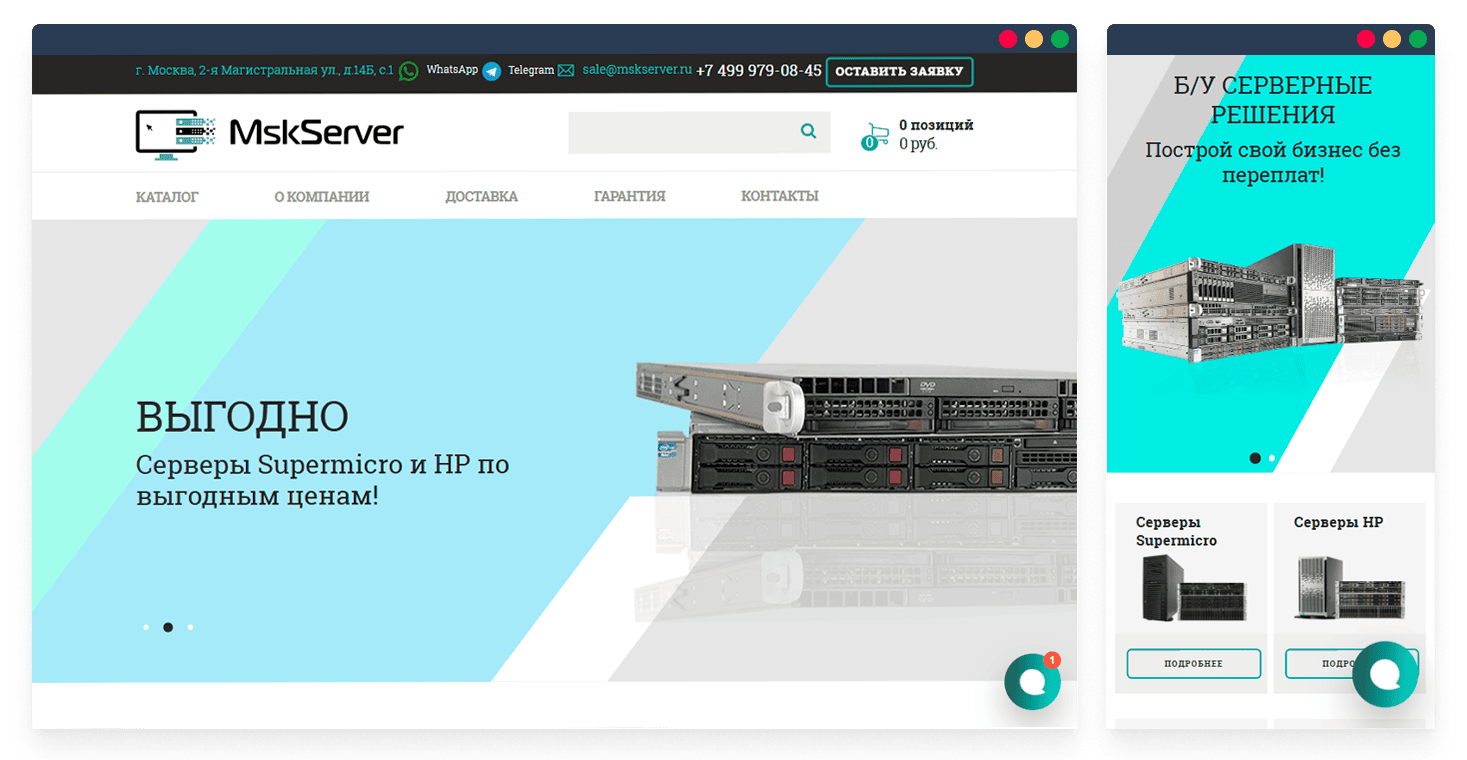Click the Supermicro servers thumbnail image
The height and width of the screenshot is (760, 1467).
1194,587
